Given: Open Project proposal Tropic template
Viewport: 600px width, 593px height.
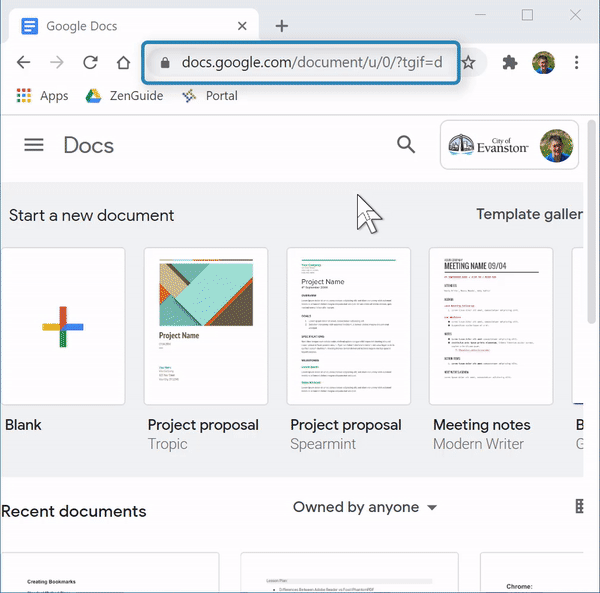Looking at the screenshot, I should (206, 326).
